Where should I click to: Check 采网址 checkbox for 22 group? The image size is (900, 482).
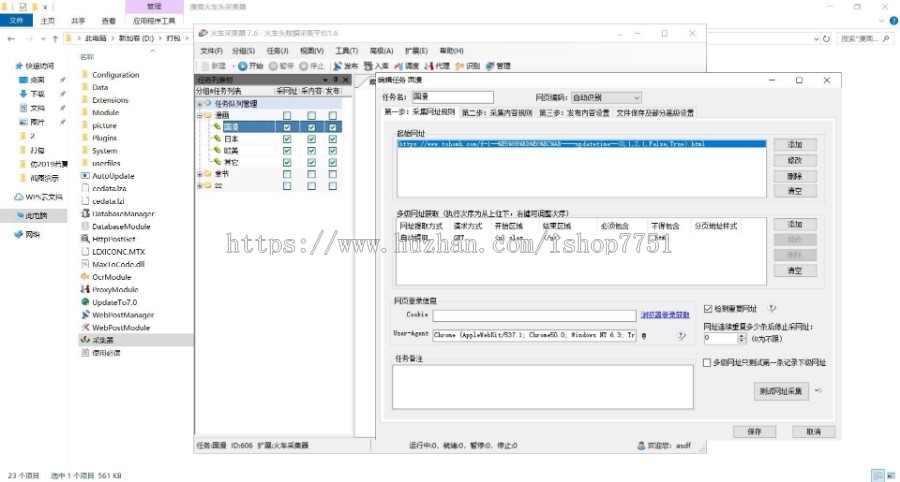point(287,186)
